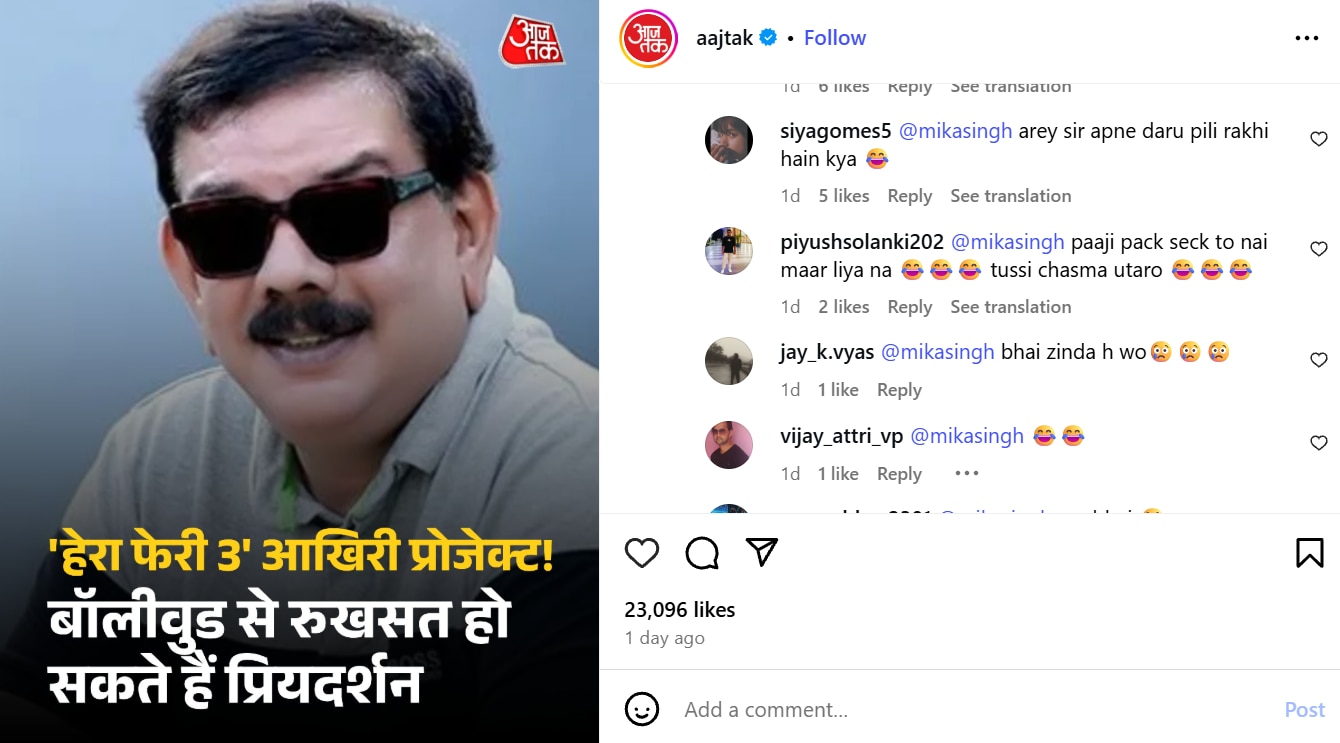This screenshot has width=1340, height=743.
Task: Open @mikasingh mention in siyagomes5 comment
Action: (x=956, y=131)
